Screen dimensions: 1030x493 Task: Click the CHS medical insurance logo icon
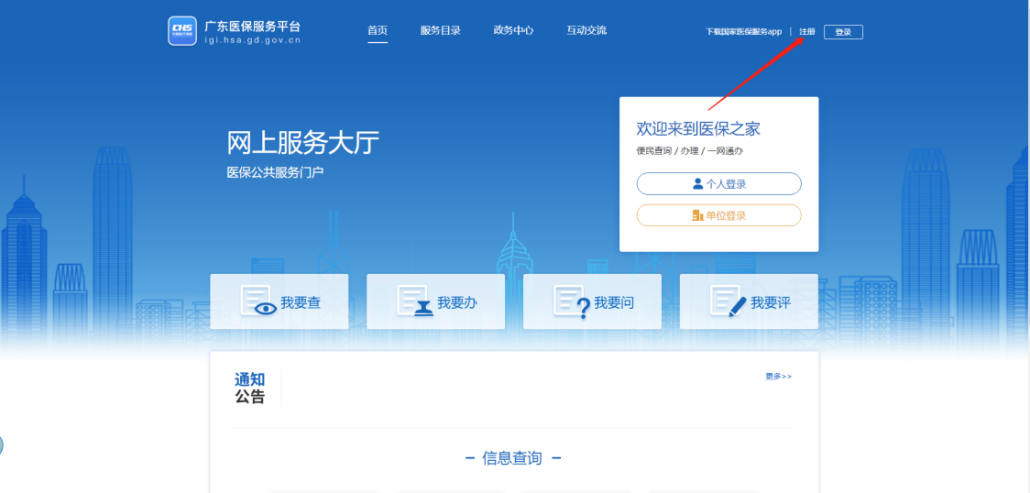[x=182, y=31]
